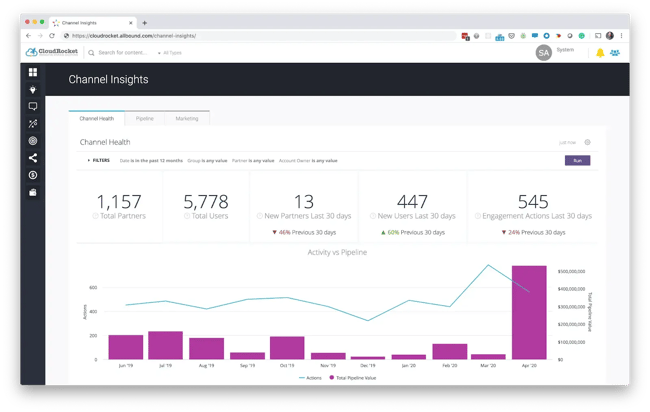Click the purple Run button

[x=577, y=160]
